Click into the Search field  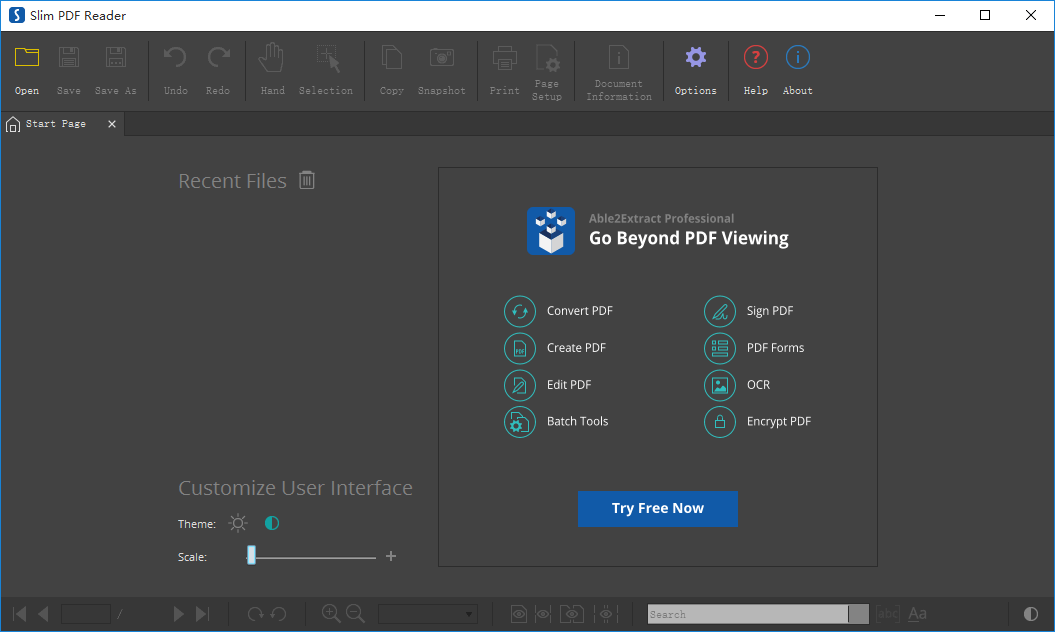[748, 614]
